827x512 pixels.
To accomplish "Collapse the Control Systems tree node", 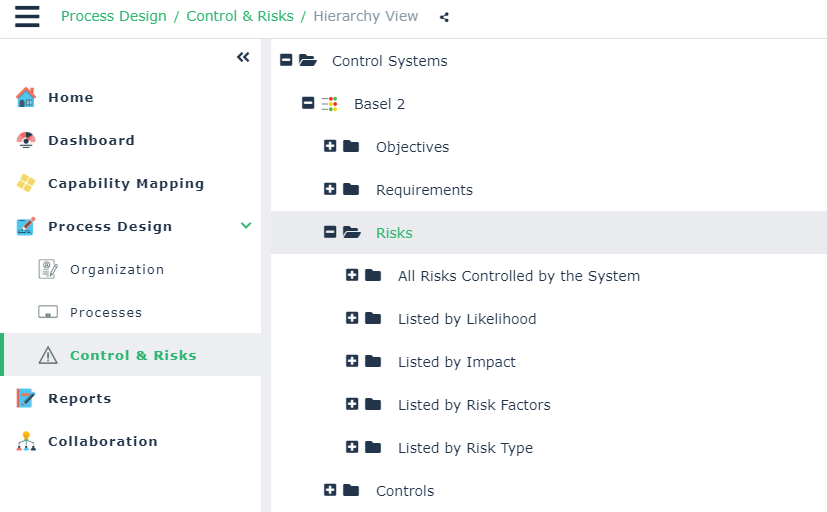I will [286, 61].
